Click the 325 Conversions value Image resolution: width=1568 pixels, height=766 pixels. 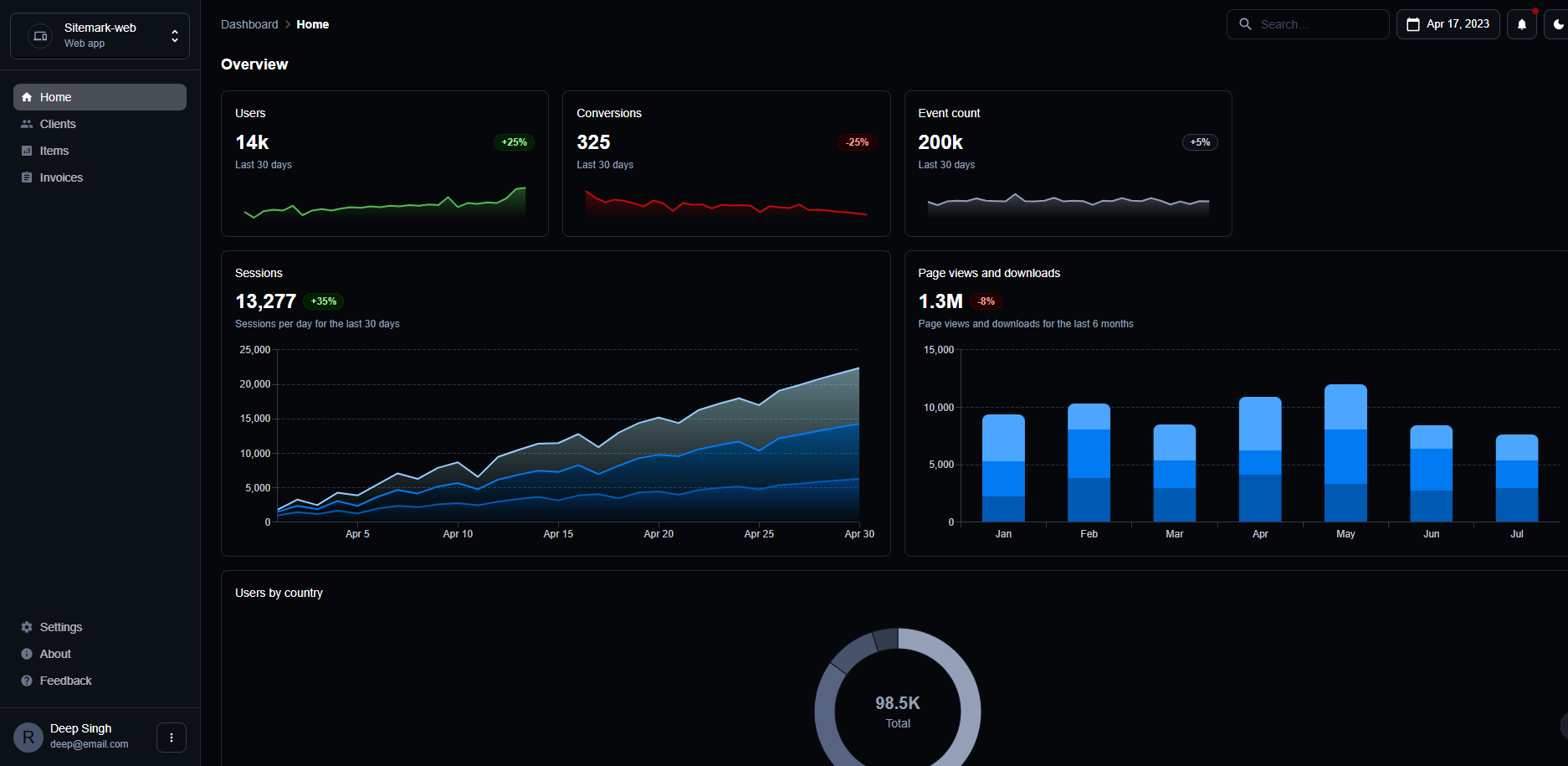593,142
